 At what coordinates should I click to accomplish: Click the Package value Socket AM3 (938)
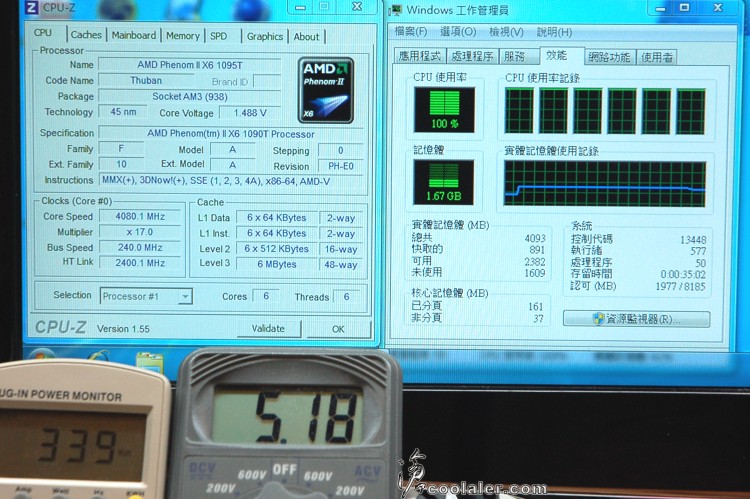coord(189,96)
